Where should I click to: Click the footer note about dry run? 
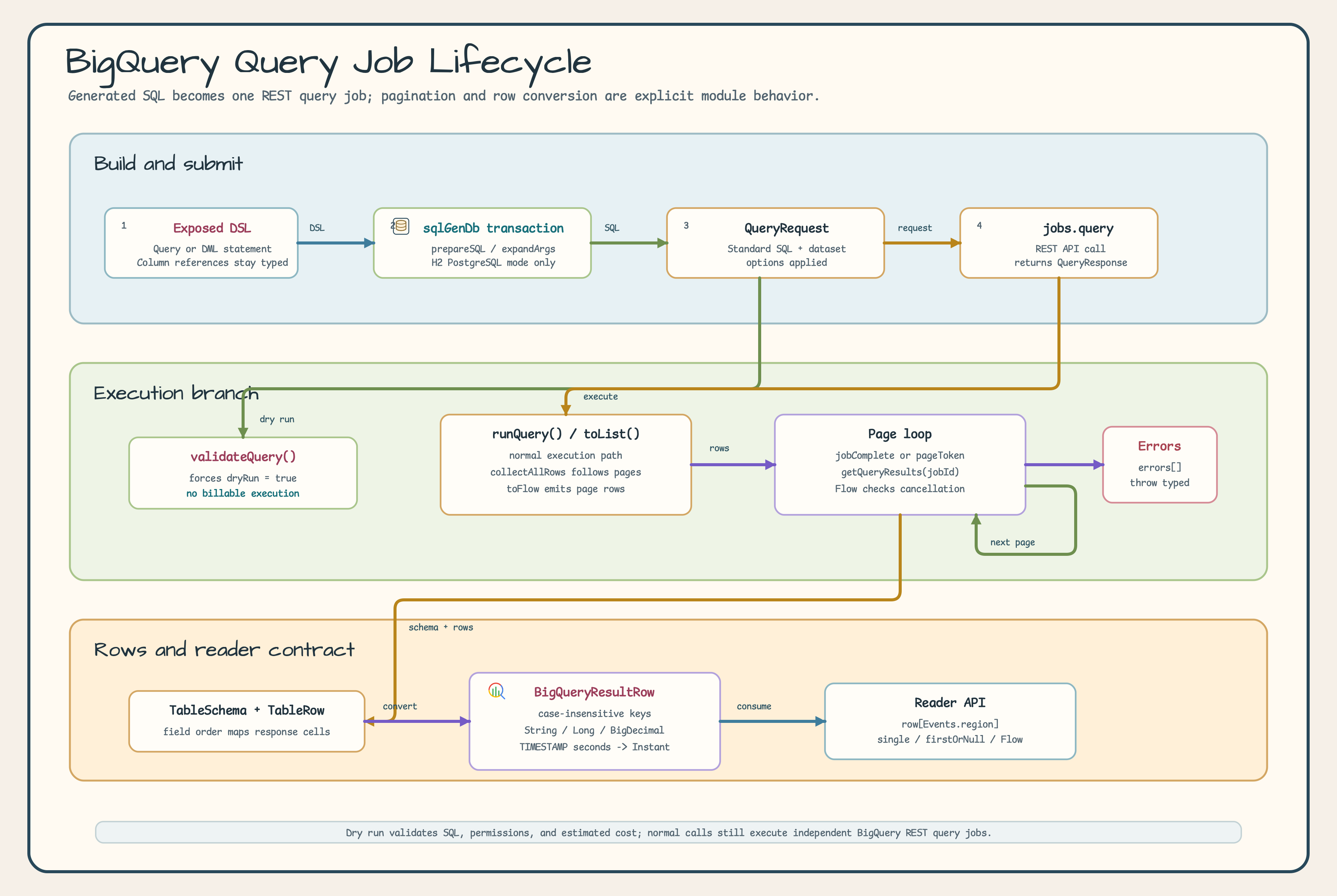click(668, 833)
